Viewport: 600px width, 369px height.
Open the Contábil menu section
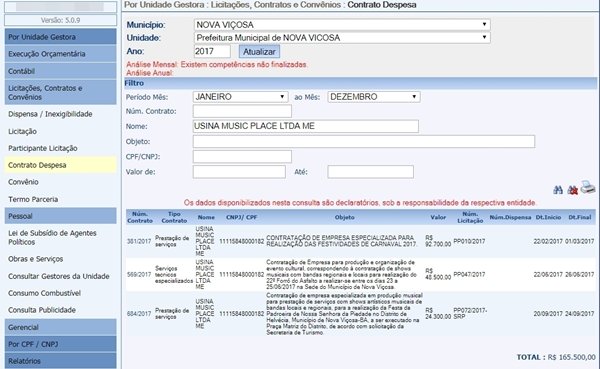(x=60, y=71)
